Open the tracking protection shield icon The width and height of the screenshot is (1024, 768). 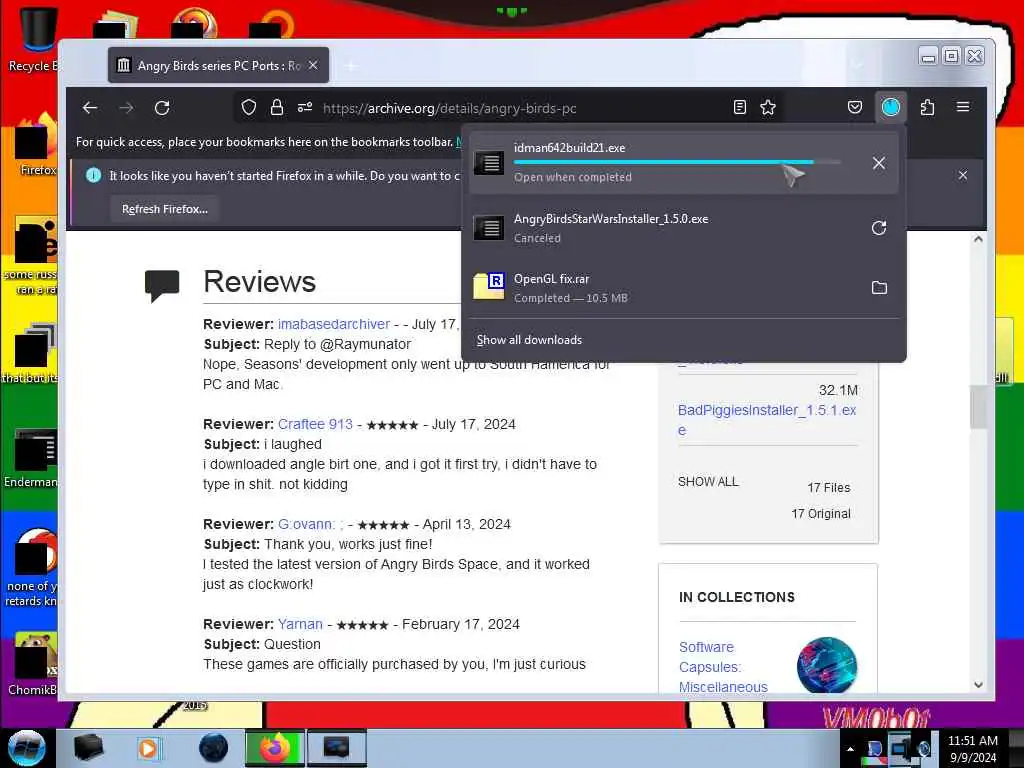(248, 108)
